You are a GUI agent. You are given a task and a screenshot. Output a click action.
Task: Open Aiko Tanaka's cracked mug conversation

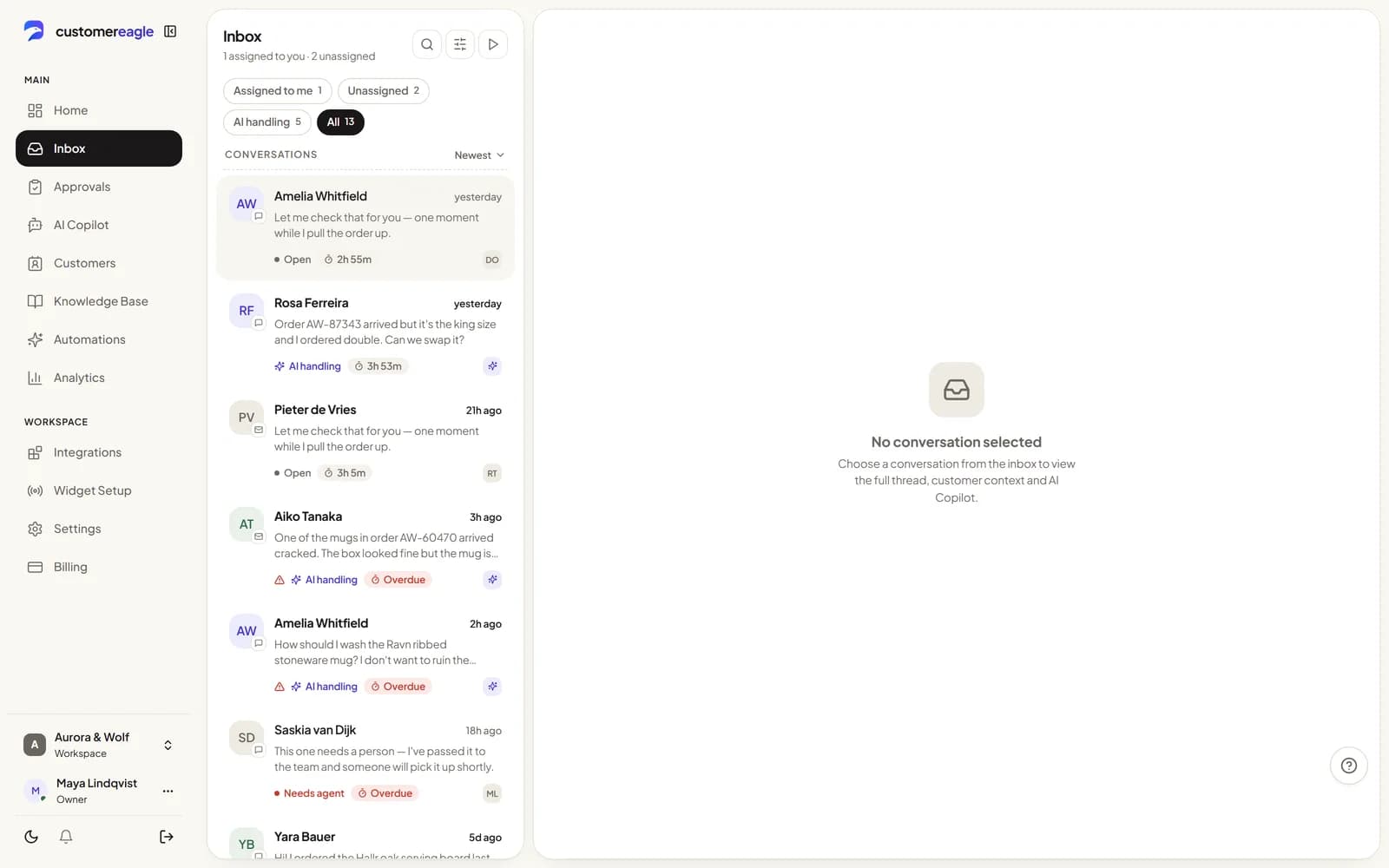[x=365, y=548]
